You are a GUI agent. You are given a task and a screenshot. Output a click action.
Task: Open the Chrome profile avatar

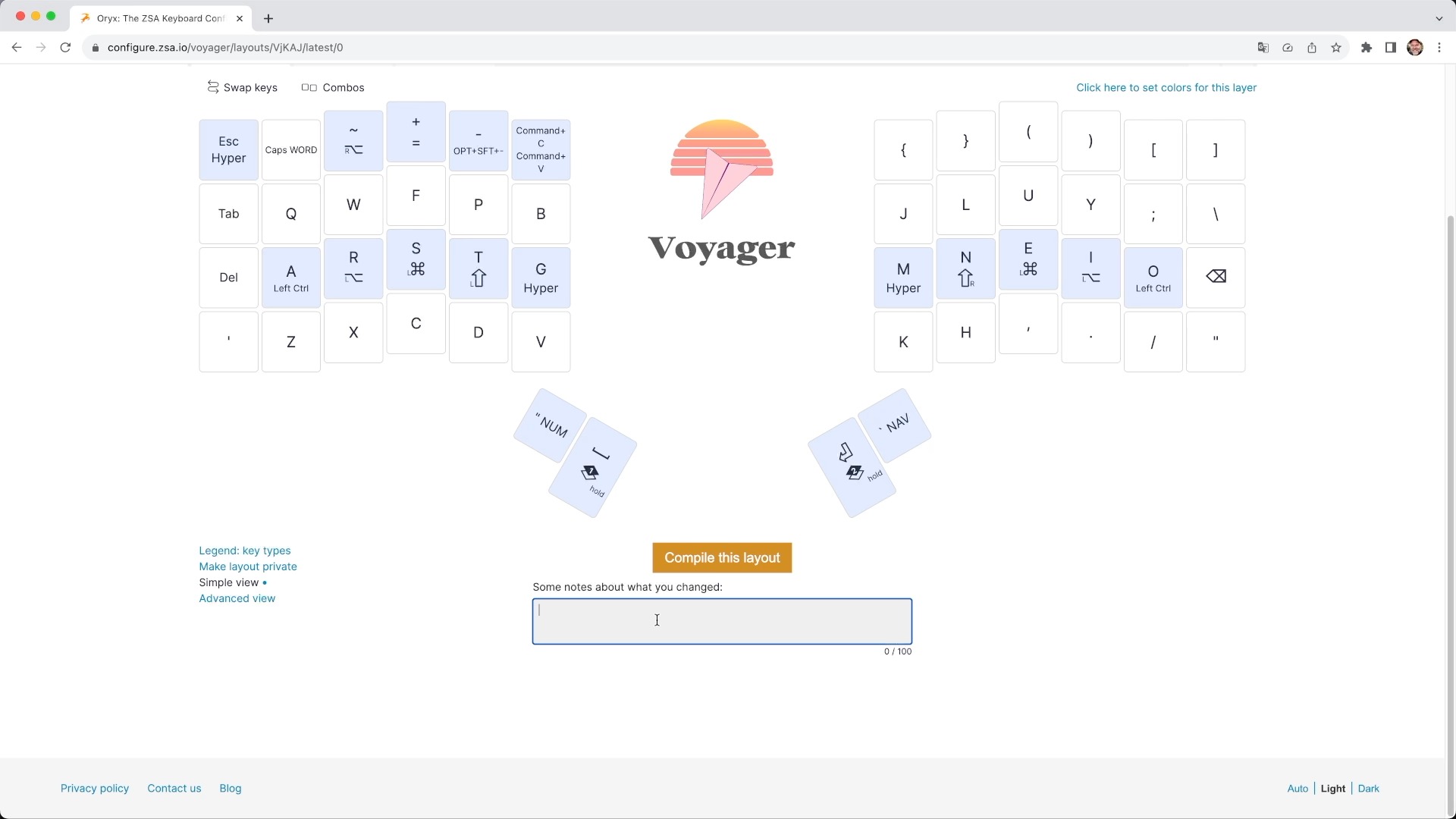[1415, 47]
